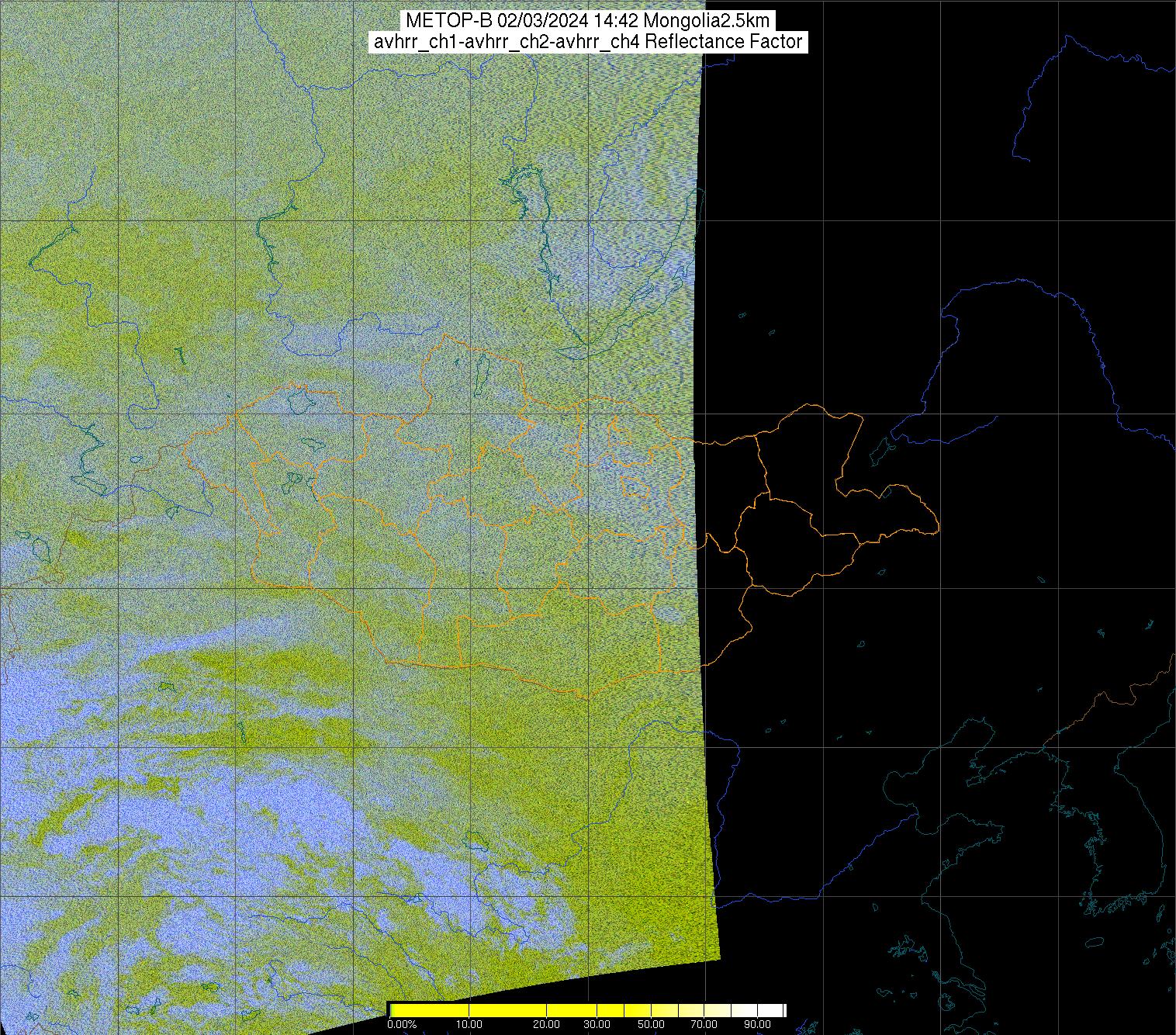Image resolution: width=1176 pixels, height=1035 pixels.
Task: Click the '20.00' tick label on the color scale
Action: coord(548,1025)
